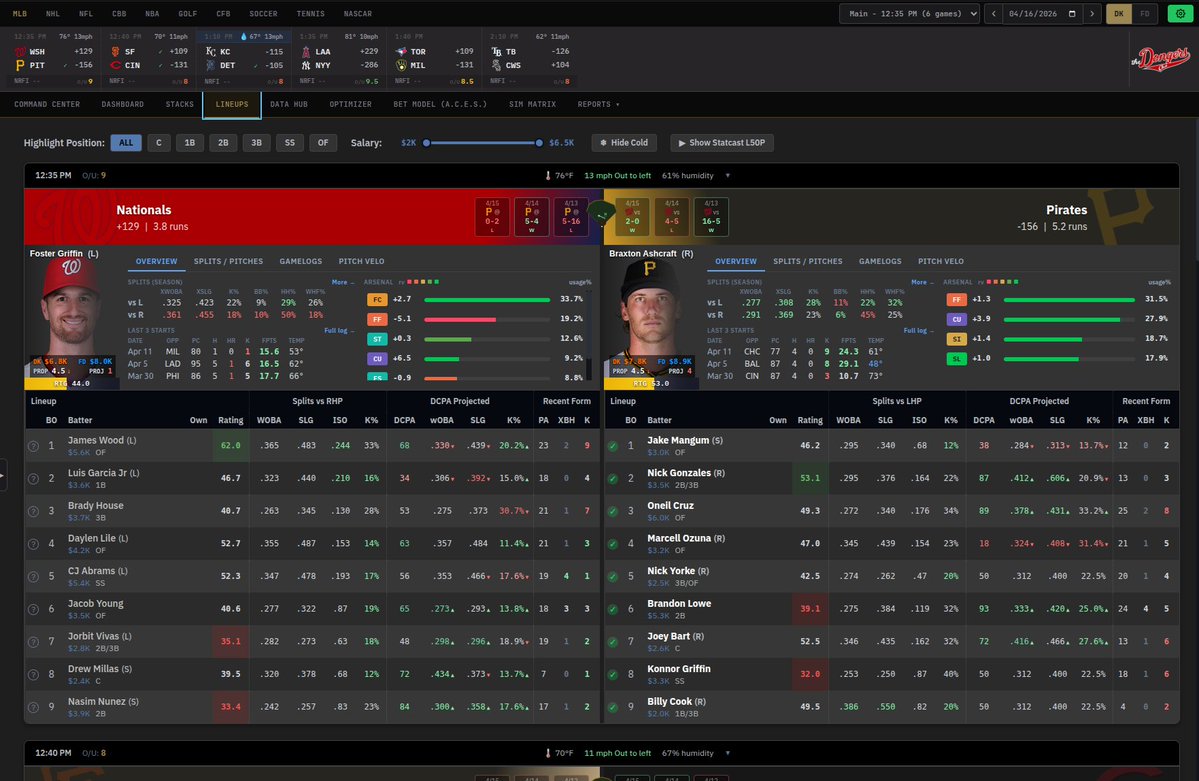
Task: Highlight 3B position
Action: pos(257,143)
